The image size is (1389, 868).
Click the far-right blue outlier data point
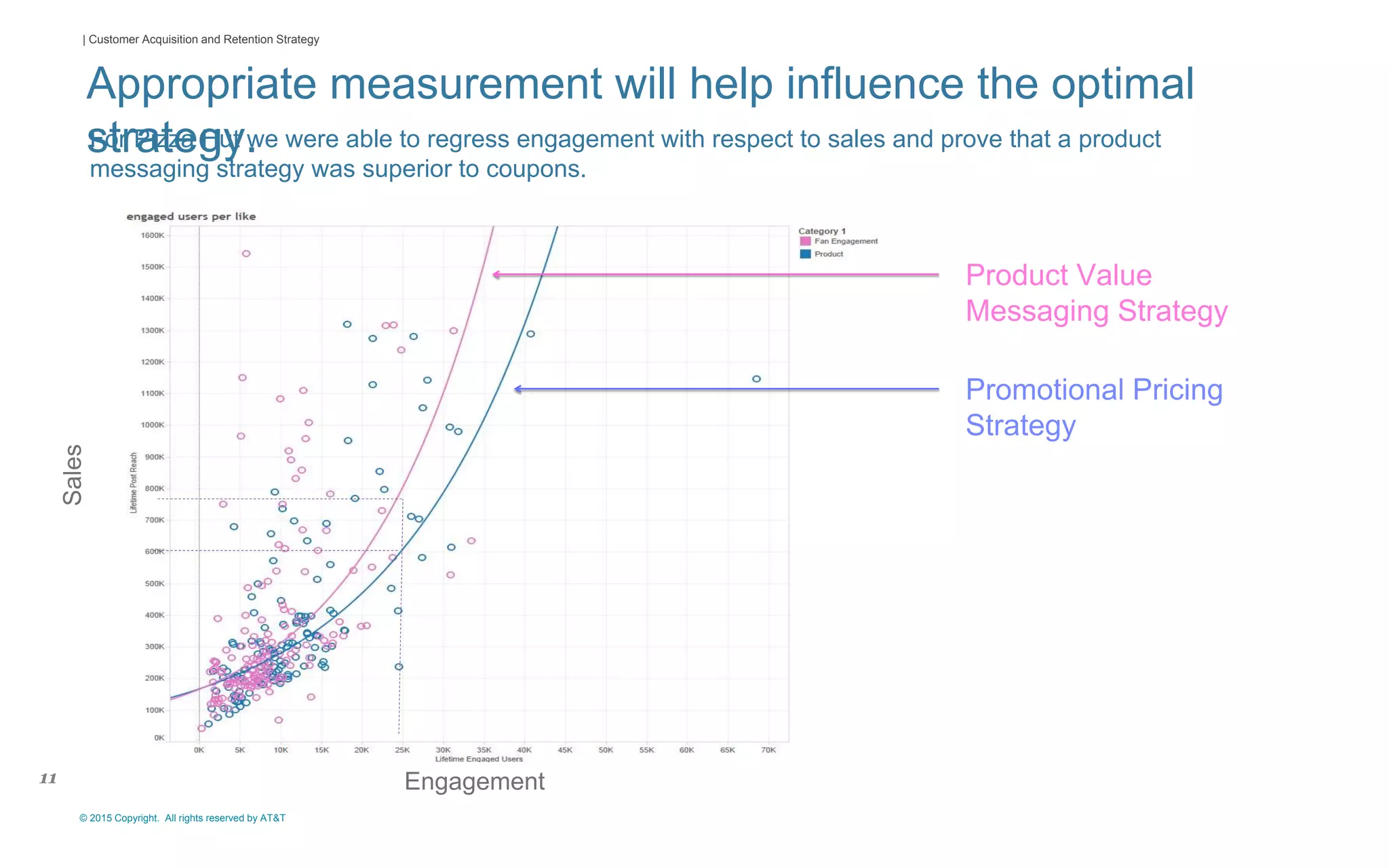(x=756, y=379)
